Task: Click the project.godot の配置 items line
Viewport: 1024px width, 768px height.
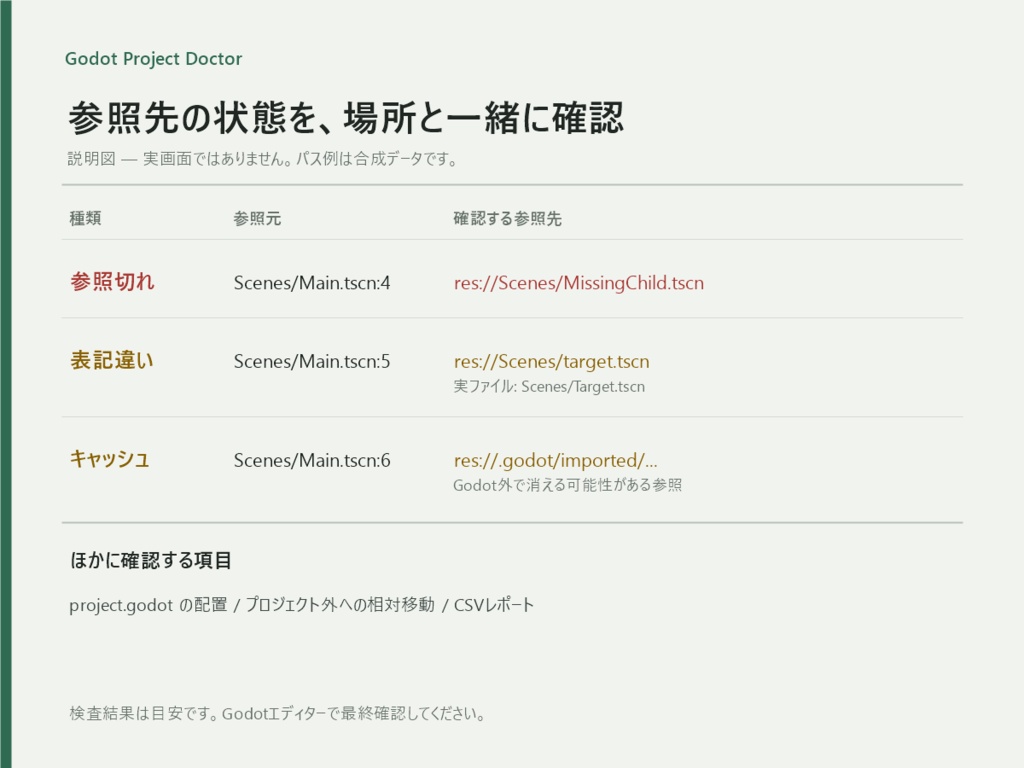Action: [x=302, y=605]
